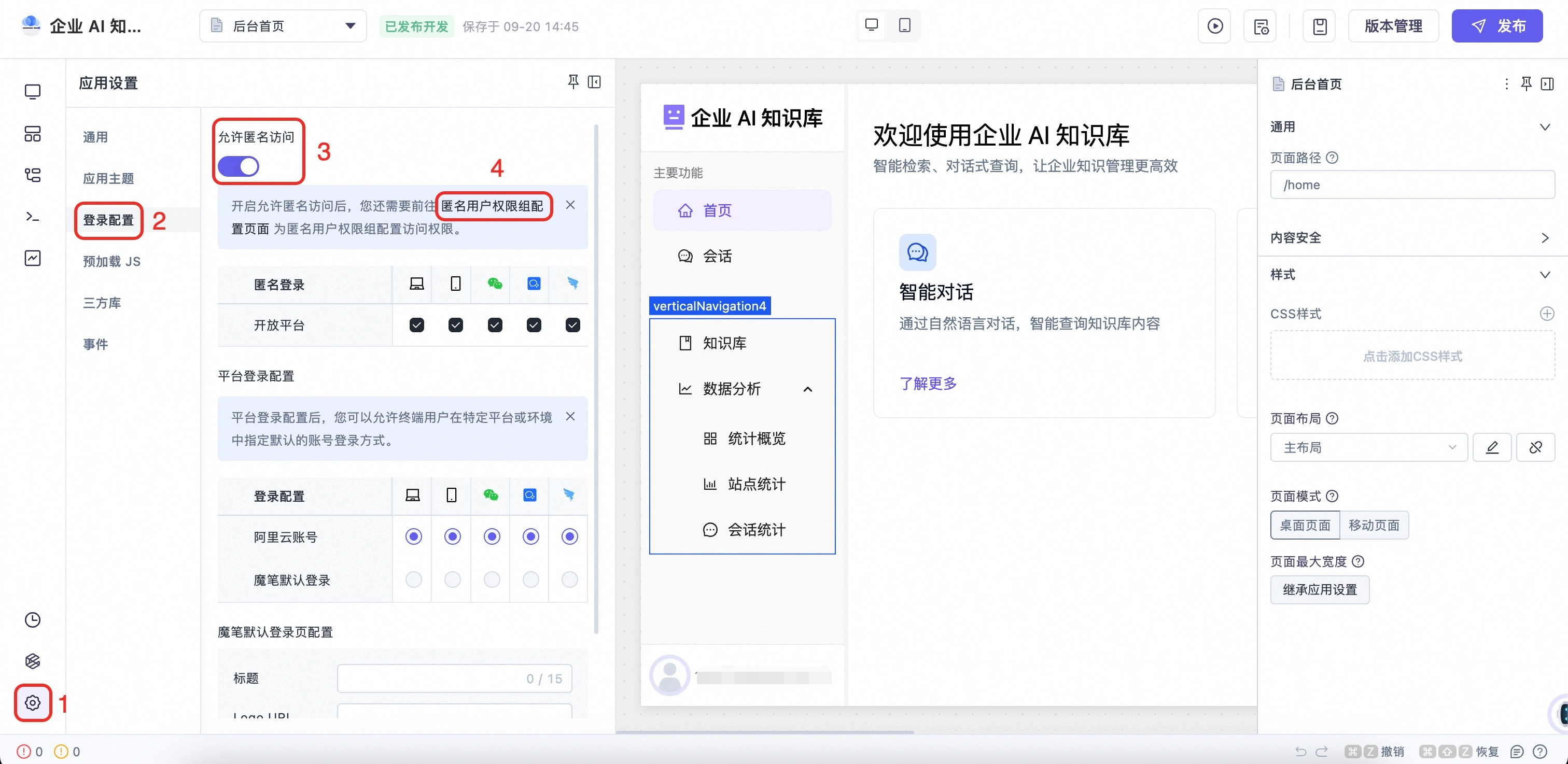Uncheck 开放平台 checkbox for mobile column
The width and height of the screenshot is (1568, 764).
click(455, 325)
